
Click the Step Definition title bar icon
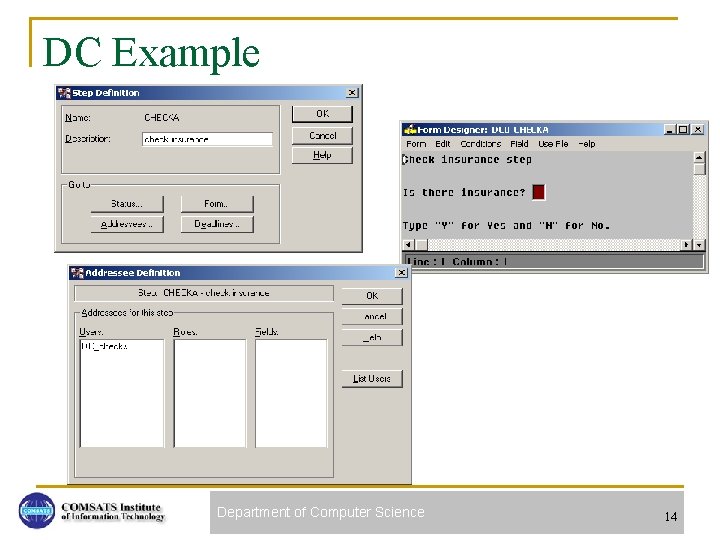64,93
